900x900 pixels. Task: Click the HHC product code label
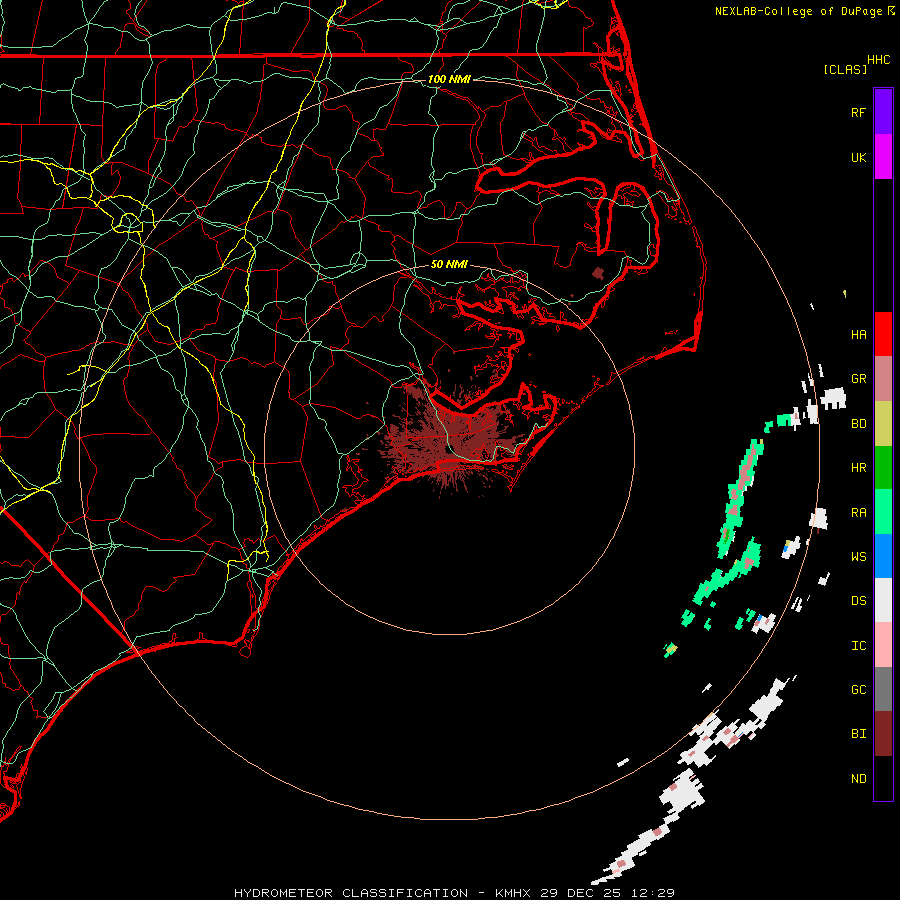pos(879,60)
